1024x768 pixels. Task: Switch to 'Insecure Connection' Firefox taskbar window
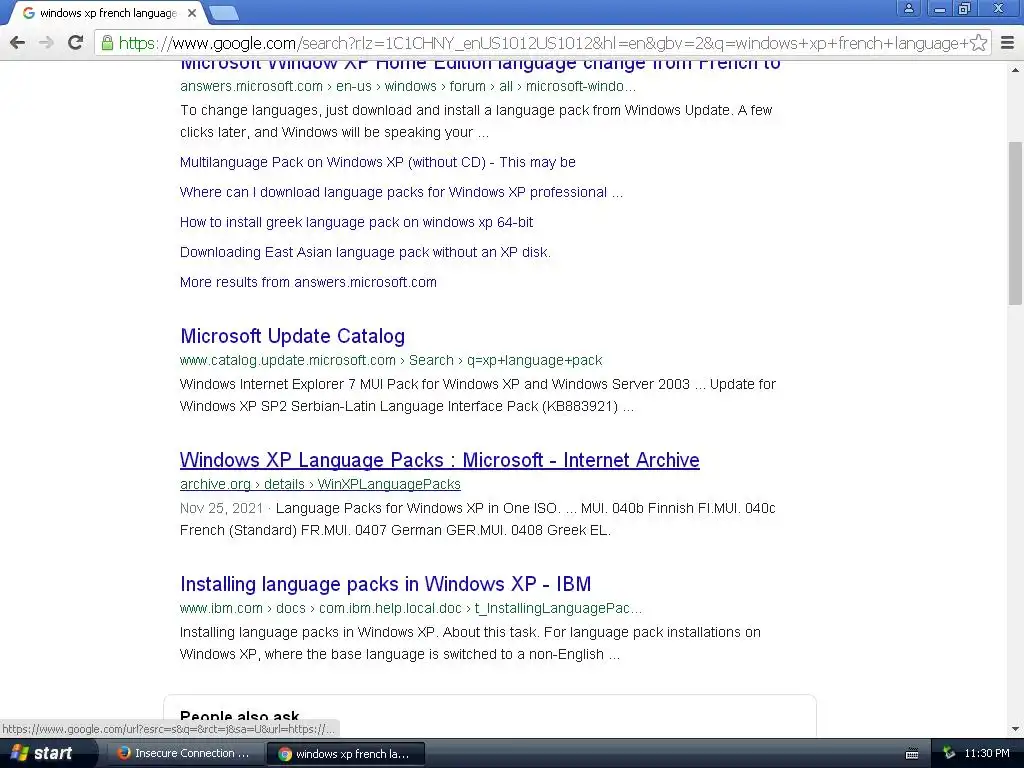tap(184, 753)
